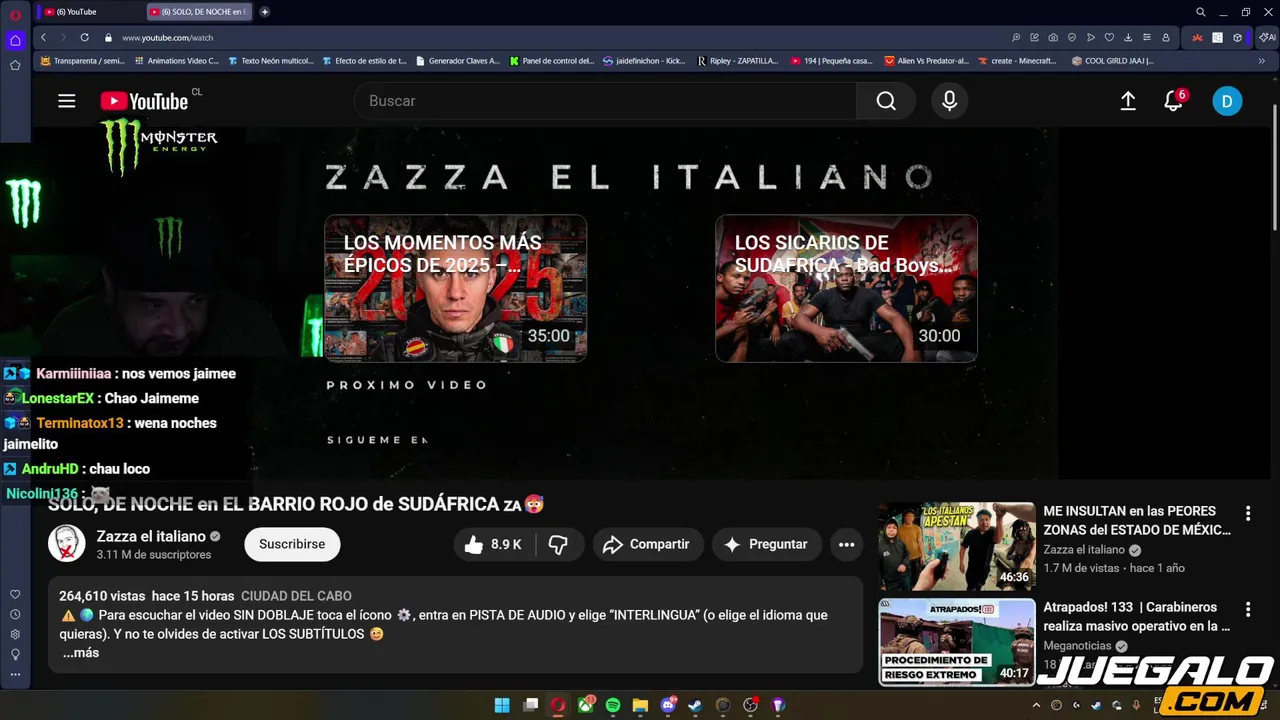This screenshot has height=720, width=1280.
Task: Take snapshot with Opera camera icon
Action: pyautogui.click(x=1053, y=37)
